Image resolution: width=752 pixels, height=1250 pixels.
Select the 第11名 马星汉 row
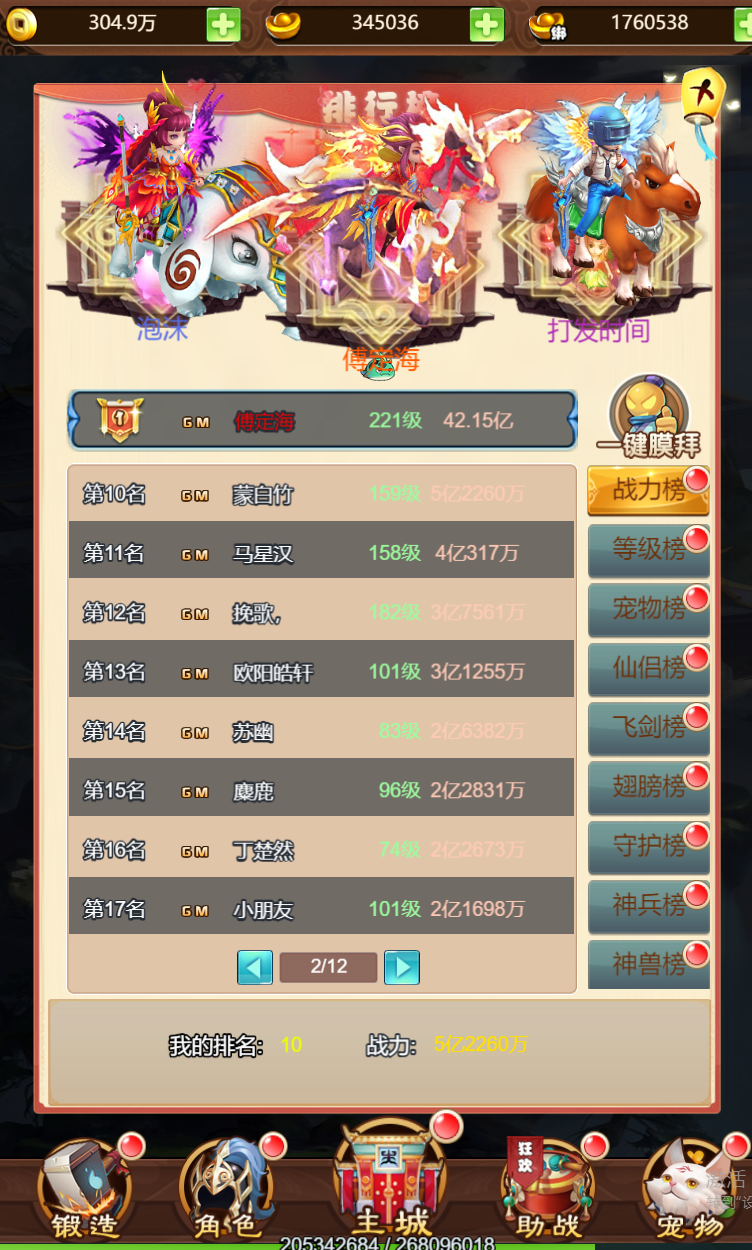pyautogui.click(x=321, y=551)
